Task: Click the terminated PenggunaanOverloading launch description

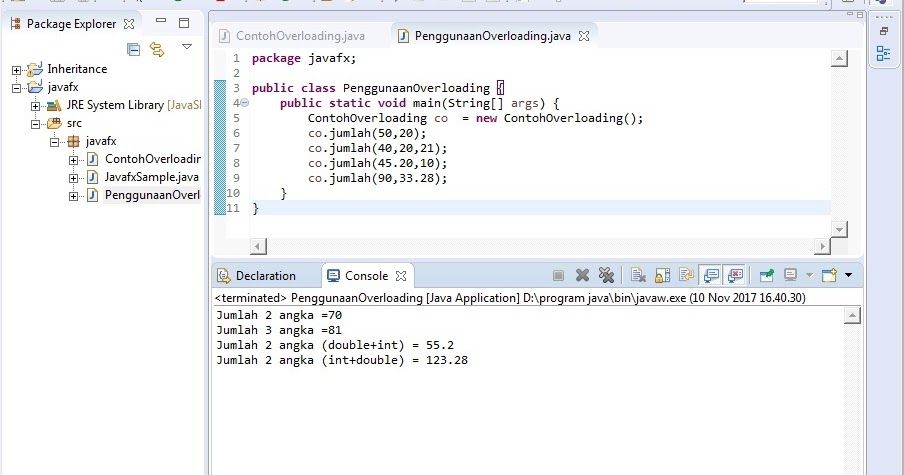Action: pos(510,298)
